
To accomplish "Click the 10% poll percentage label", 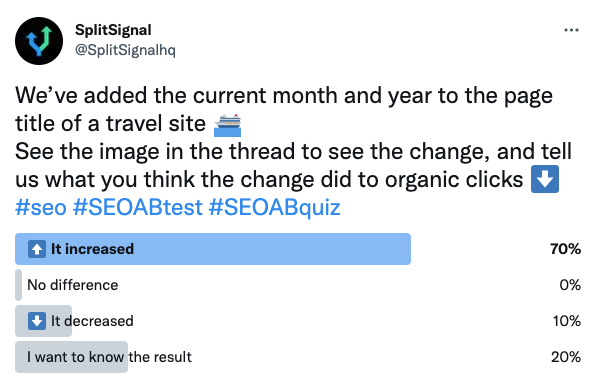I will coord(567,321).
